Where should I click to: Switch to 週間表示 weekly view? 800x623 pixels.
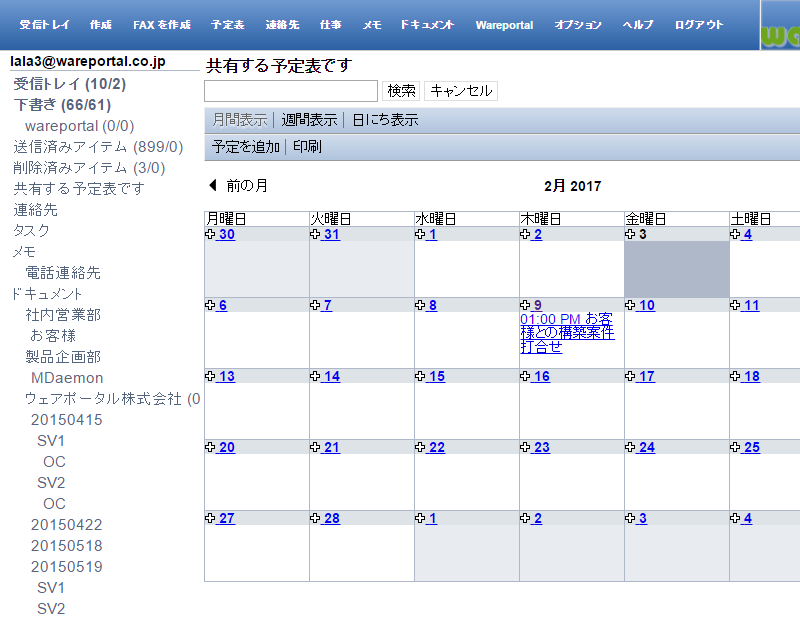[x=309, y=120]
